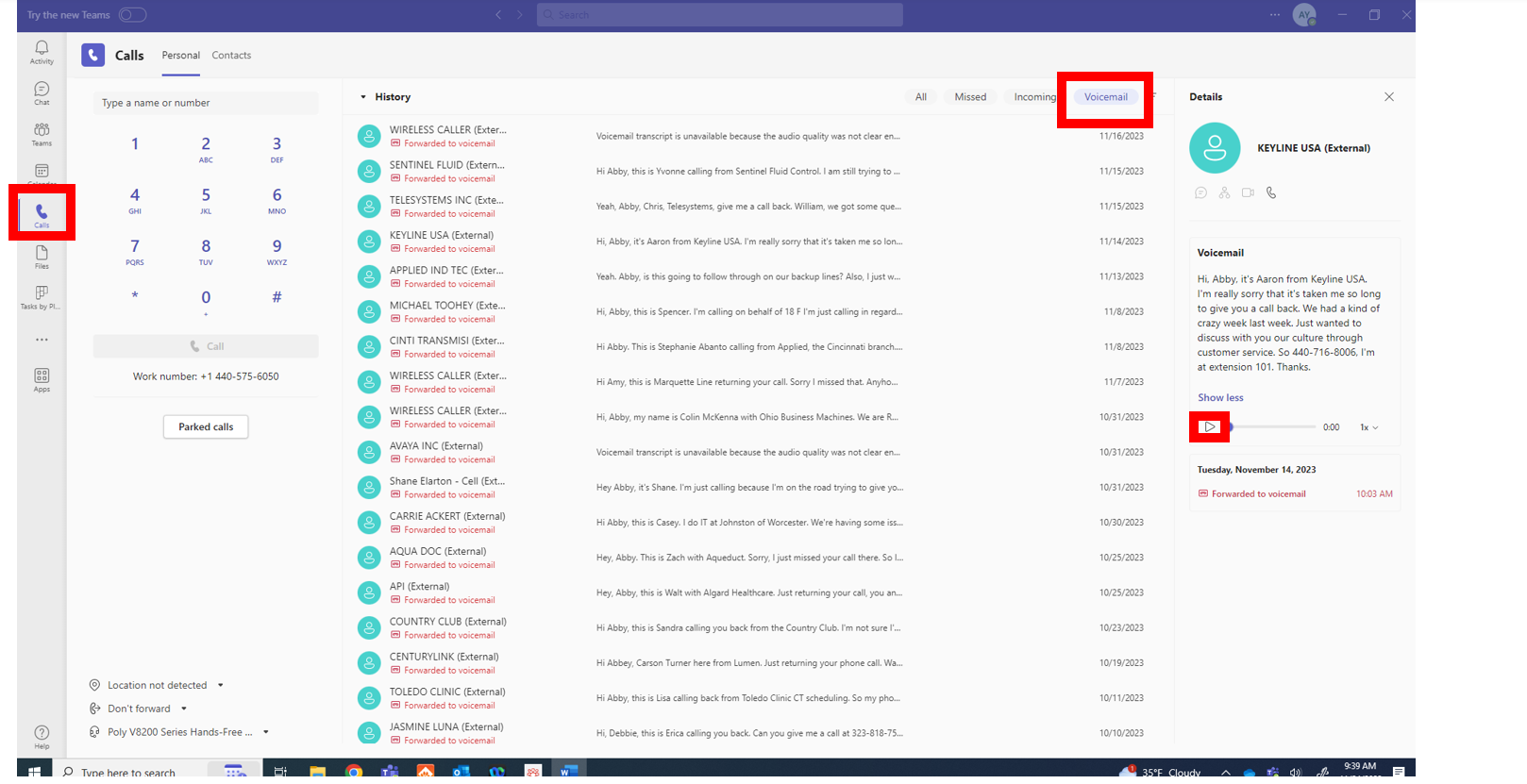Image resolution: width=1527 pixels, height=784 pixels.
Task: Dial digit 1 on the dial pad
Action: tap(135, 144)
